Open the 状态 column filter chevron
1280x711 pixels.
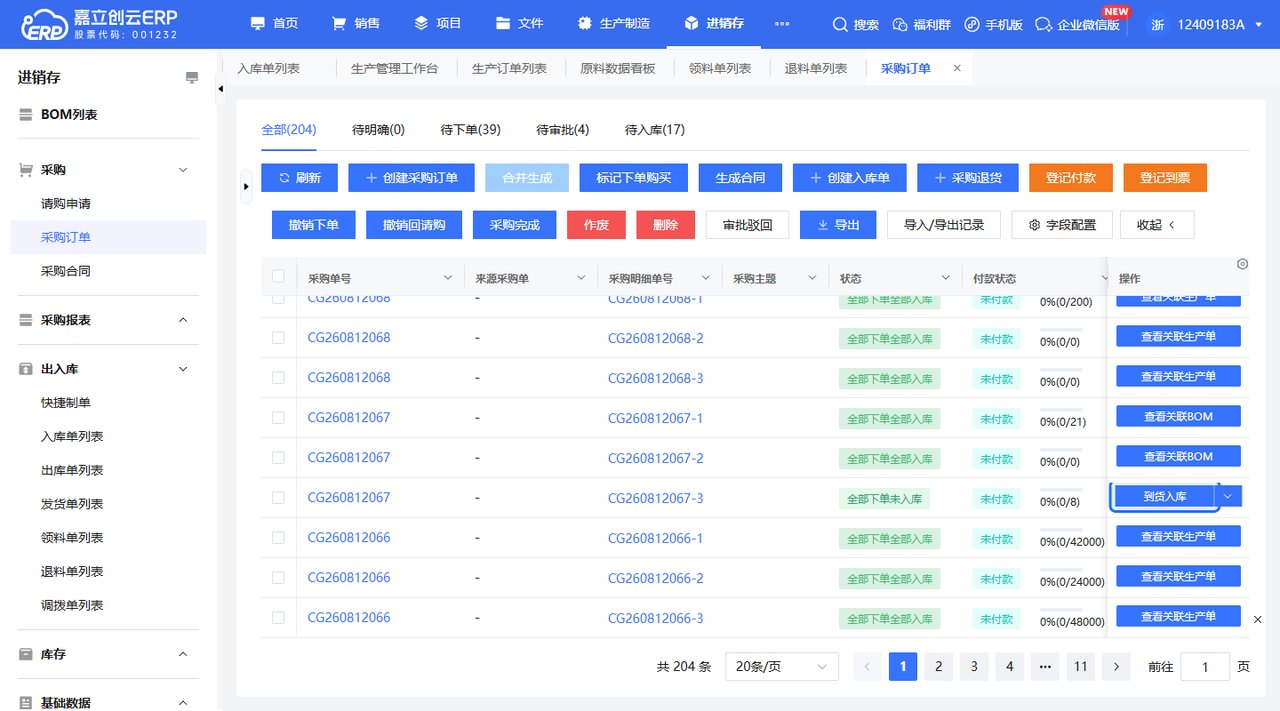tap(945, 278)
